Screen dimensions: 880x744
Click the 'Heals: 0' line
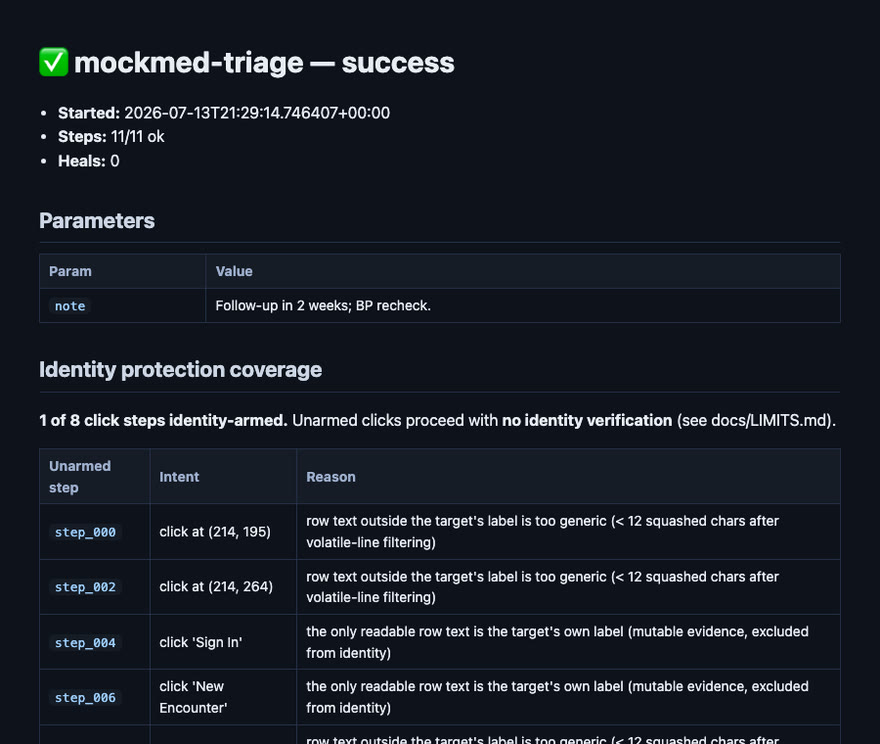(x=89, y=161)
